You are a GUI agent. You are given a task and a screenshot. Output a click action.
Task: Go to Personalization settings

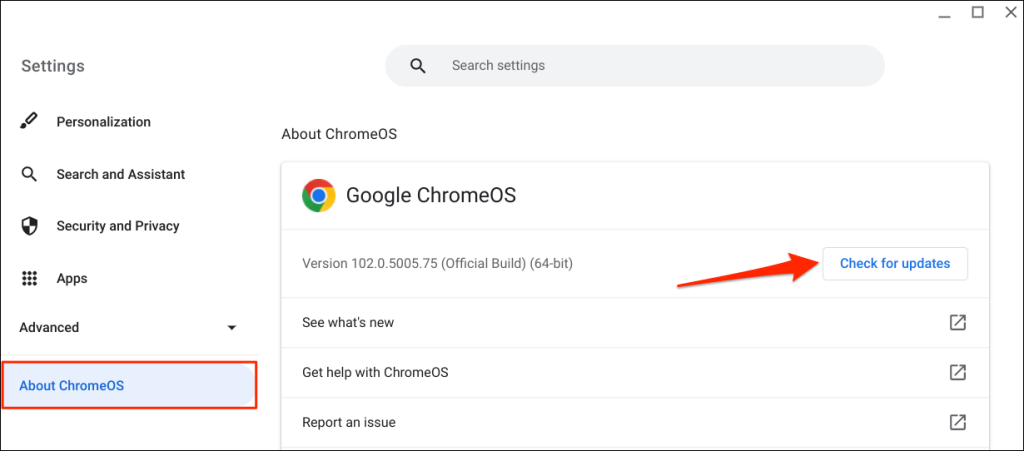[x=103, y=122]
